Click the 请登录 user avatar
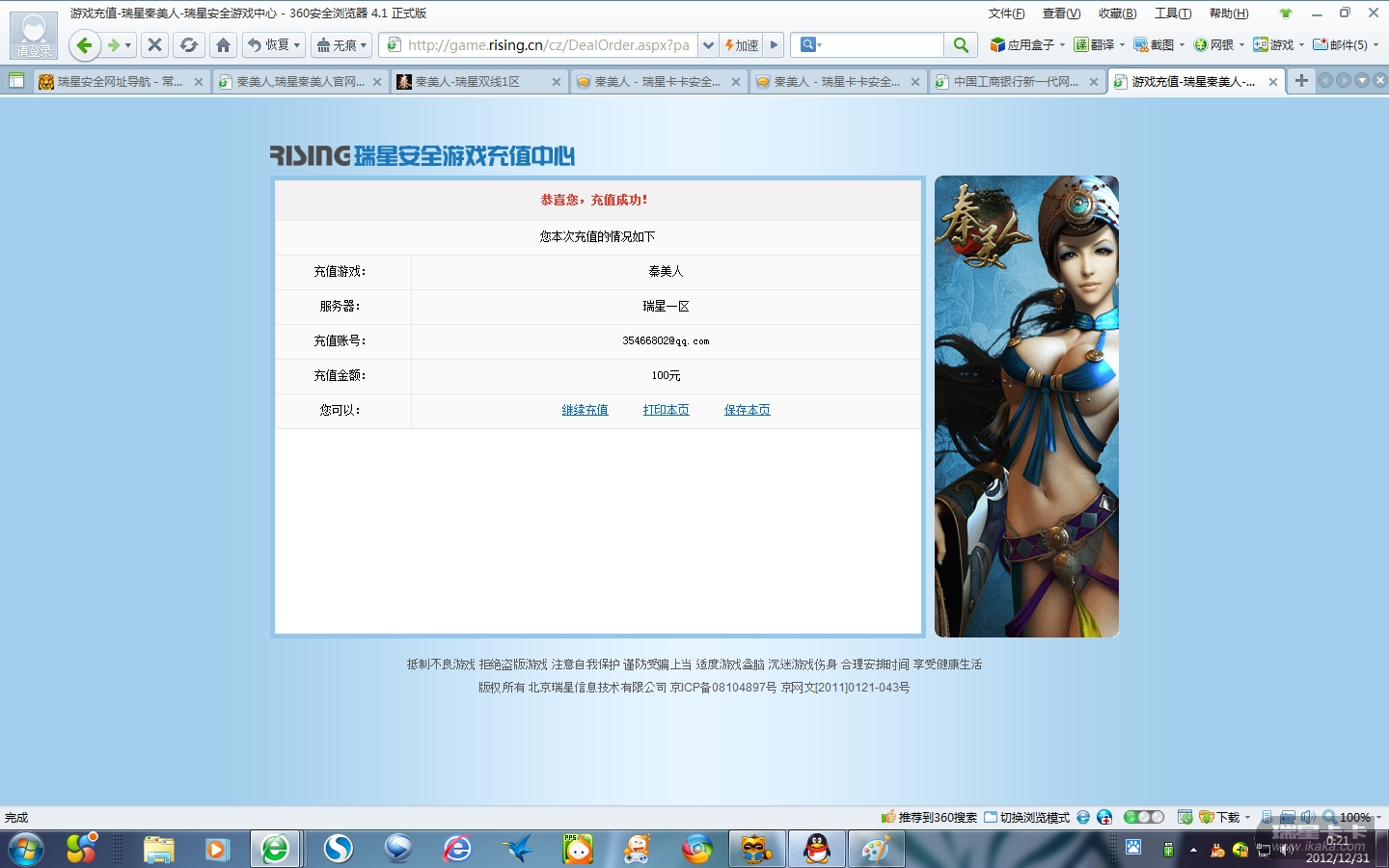 (x=34, y=36)
